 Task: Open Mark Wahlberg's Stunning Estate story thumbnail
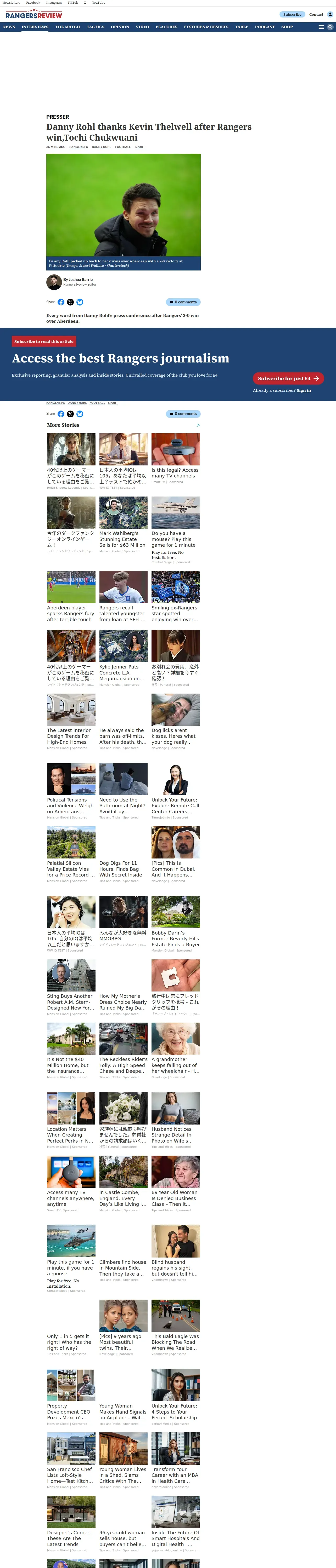click(123, 512)
